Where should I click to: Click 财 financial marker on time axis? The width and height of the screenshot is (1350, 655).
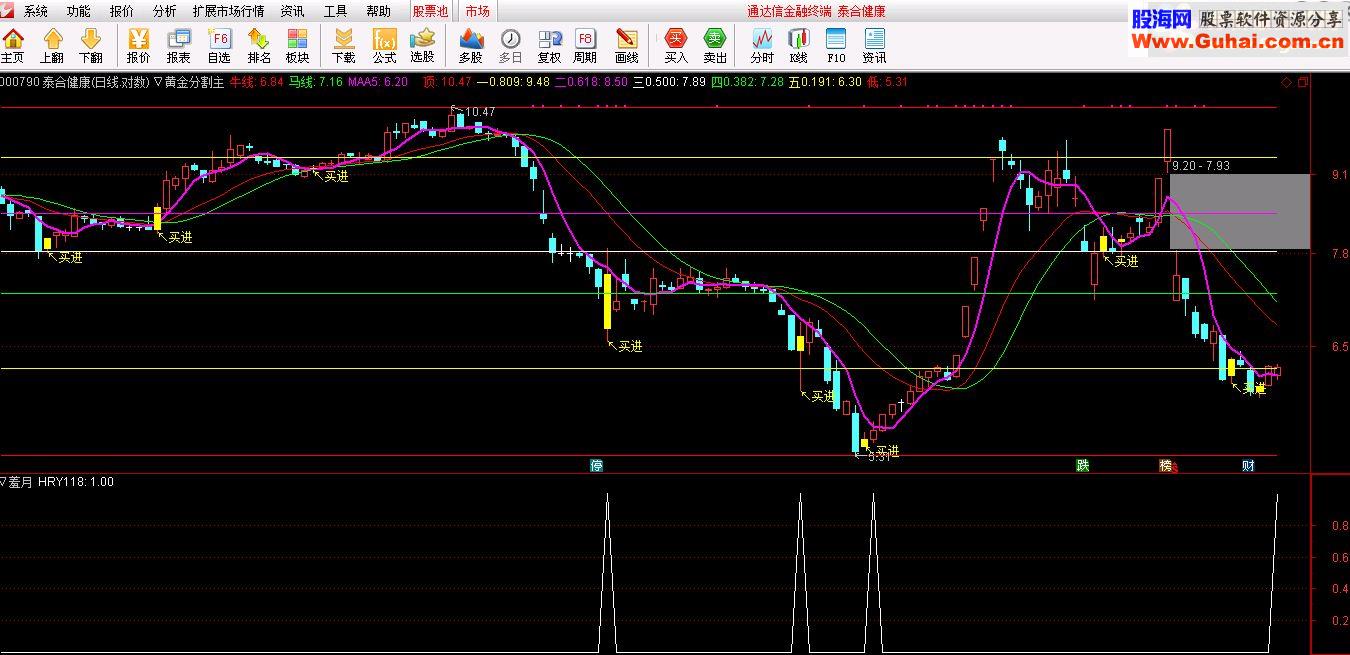pos(1248,466)
